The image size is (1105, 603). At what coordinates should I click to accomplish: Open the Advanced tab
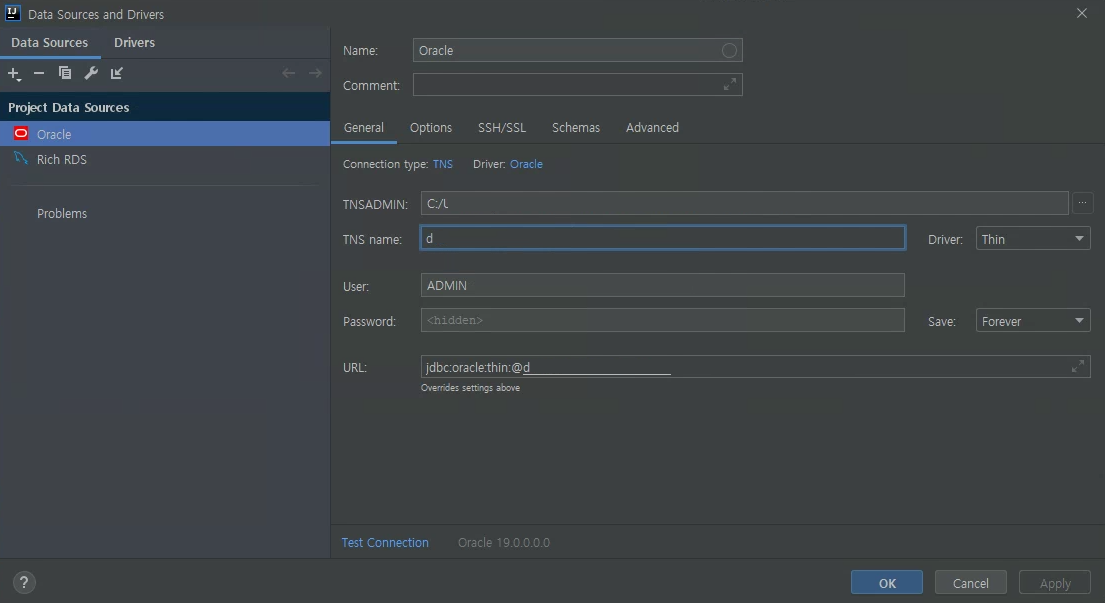point(652,128)
